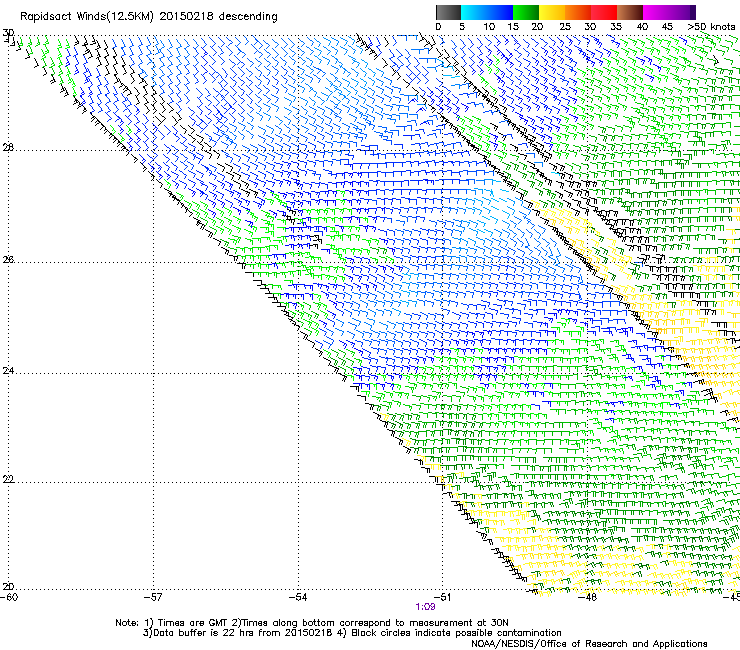The height and width of the screenshot is (650, 740).
Task: Click the latitude axis label '26'
Action: (8, 259)
